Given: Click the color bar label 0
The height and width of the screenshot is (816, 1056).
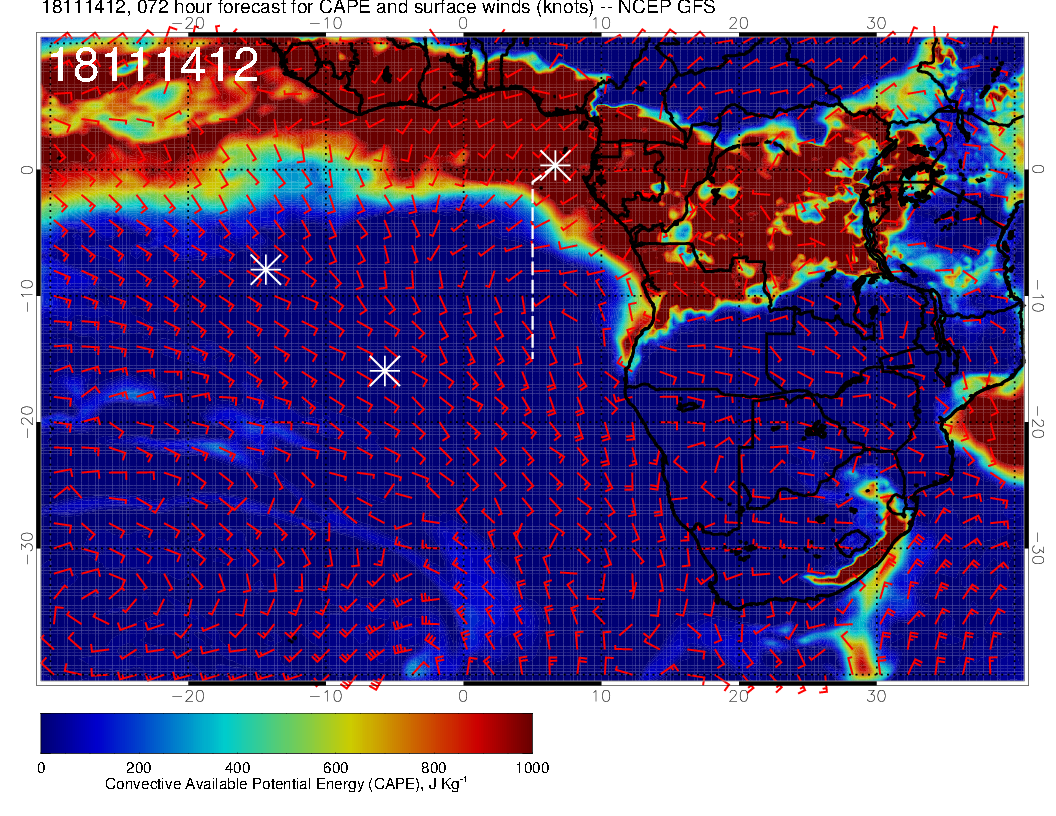Looking at the screenshot, I should (41, 768).
